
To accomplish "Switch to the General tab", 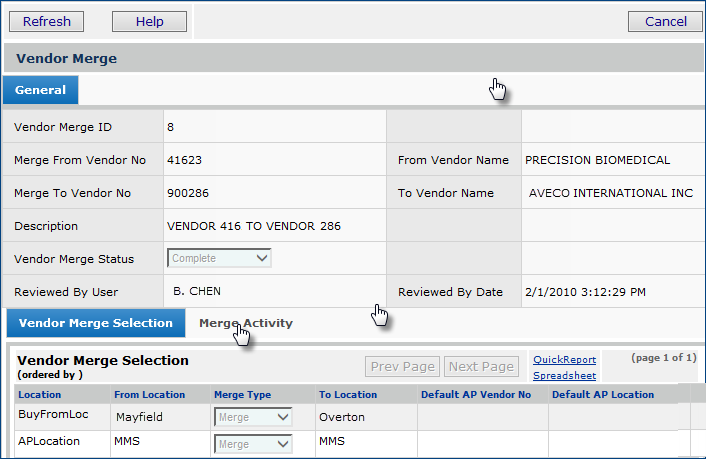I will (41, 90).
